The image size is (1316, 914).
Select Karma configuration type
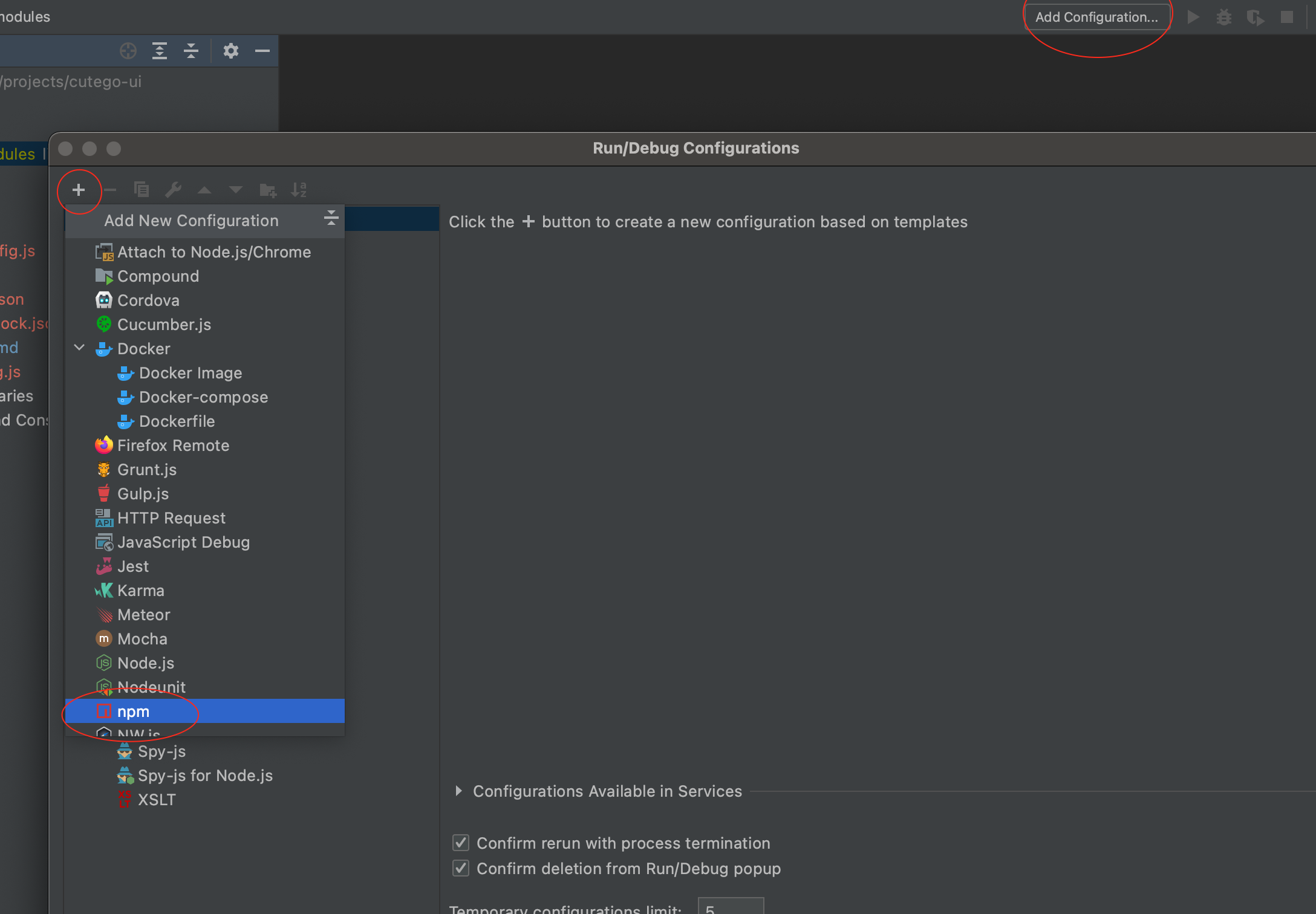[x=205, y=591]
